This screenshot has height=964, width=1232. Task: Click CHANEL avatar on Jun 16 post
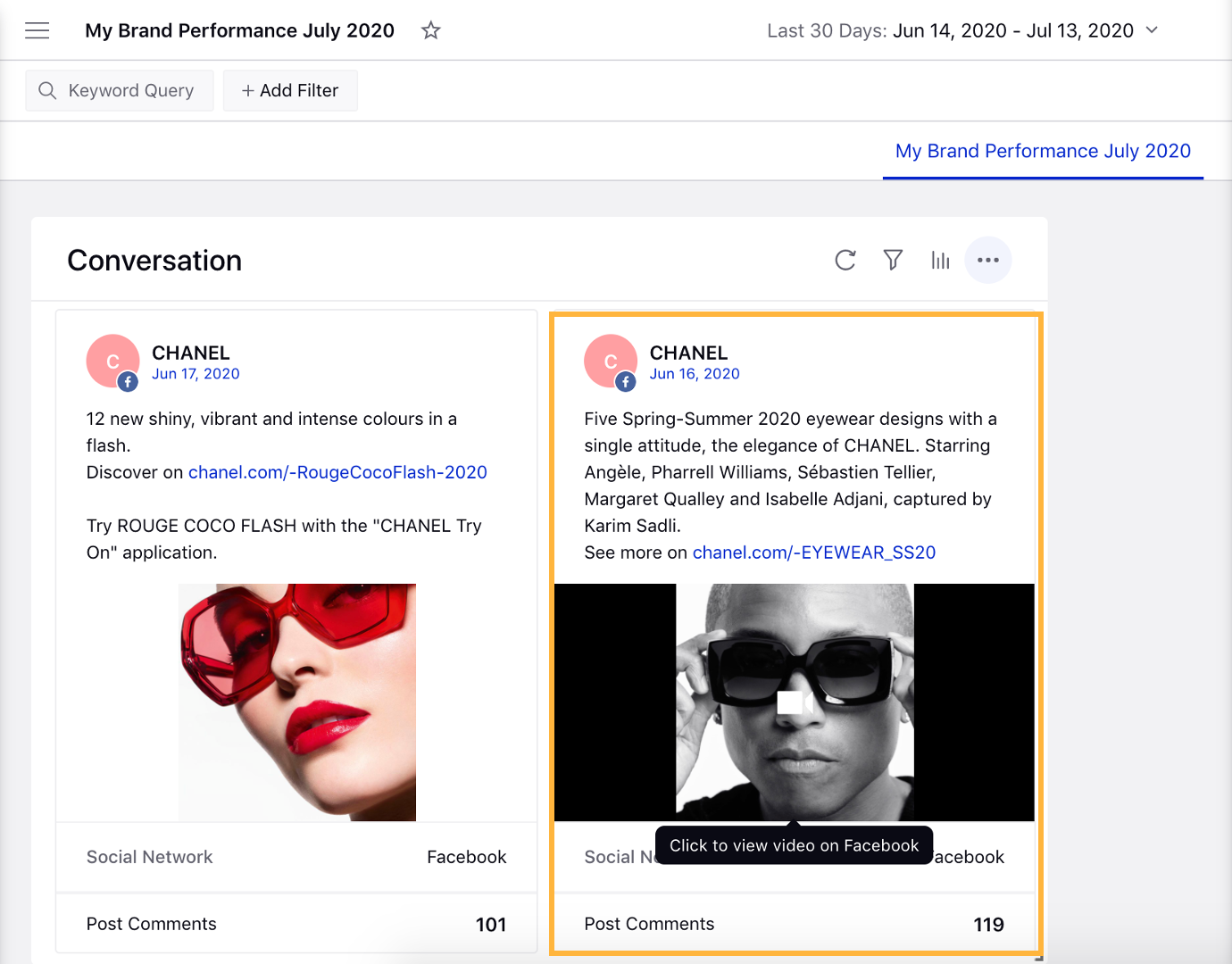click(x=611, y=361)
